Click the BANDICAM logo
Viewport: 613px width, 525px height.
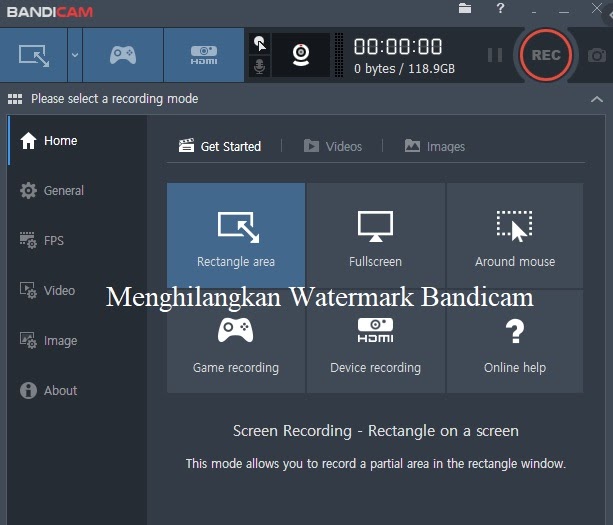point(50,12)
